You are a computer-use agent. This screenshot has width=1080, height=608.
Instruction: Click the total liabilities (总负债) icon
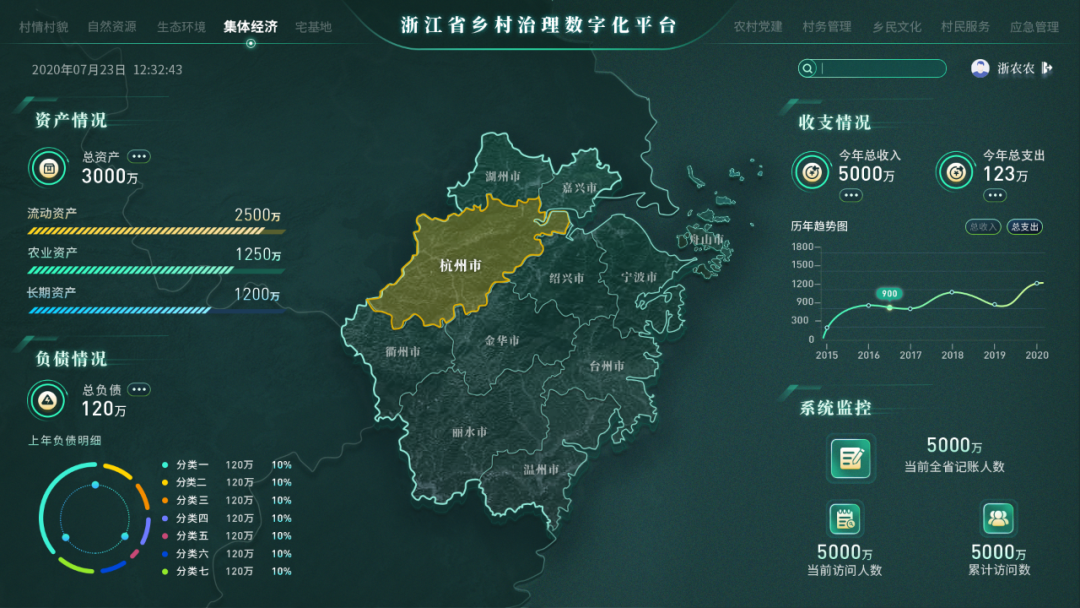click(47, 401)
